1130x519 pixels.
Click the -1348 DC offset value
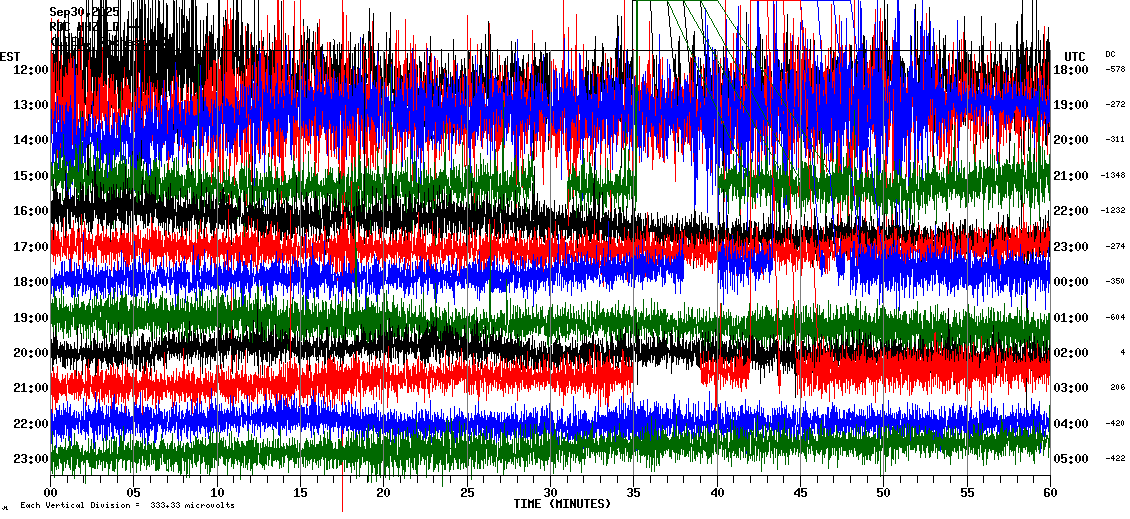(x=1113, y=176)
